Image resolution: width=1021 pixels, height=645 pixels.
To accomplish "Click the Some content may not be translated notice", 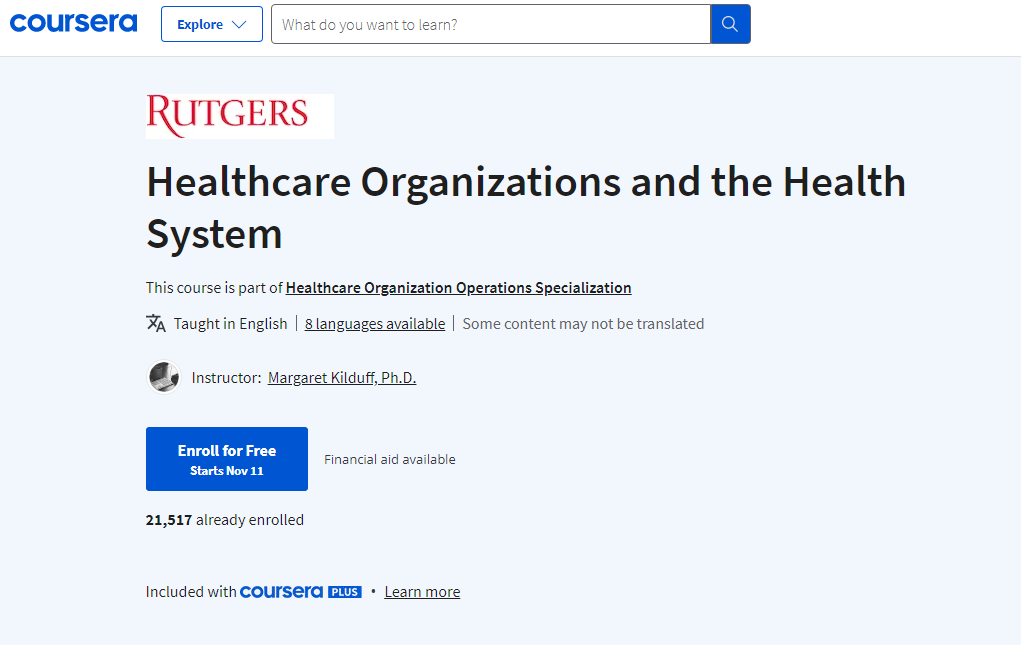I will [x=580, y=323].
